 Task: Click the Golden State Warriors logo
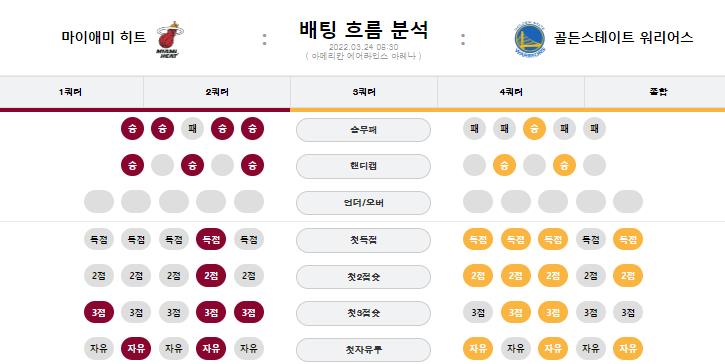click(529, 38)
